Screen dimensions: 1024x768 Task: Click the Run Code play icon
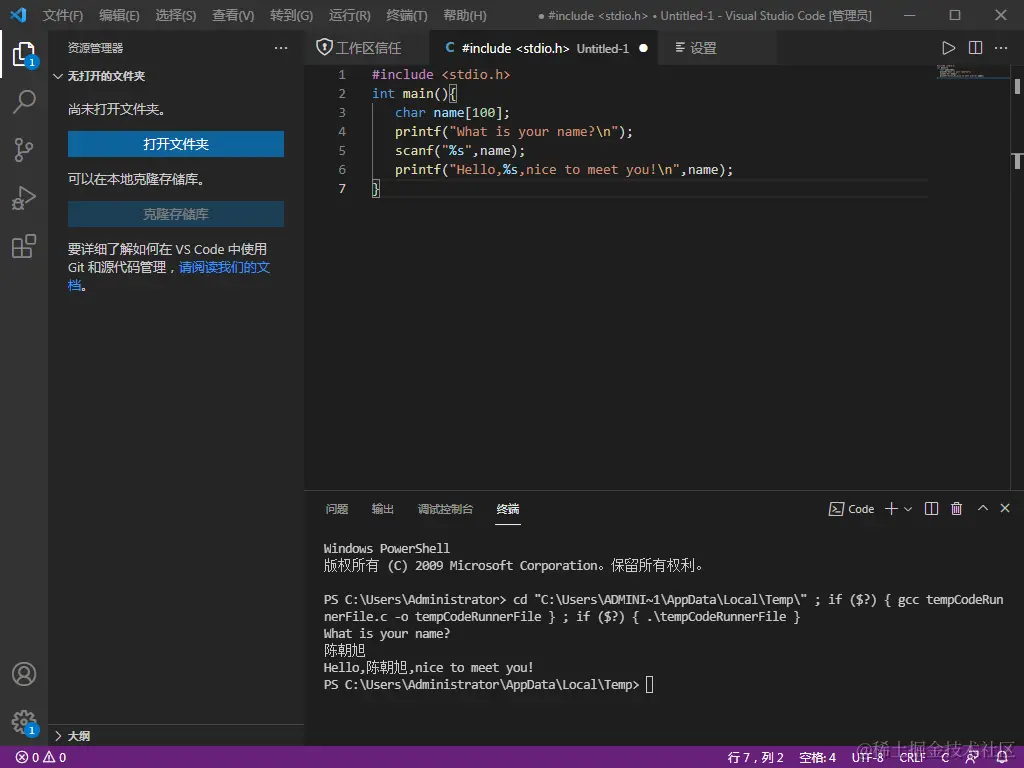(x=948, y=48)
